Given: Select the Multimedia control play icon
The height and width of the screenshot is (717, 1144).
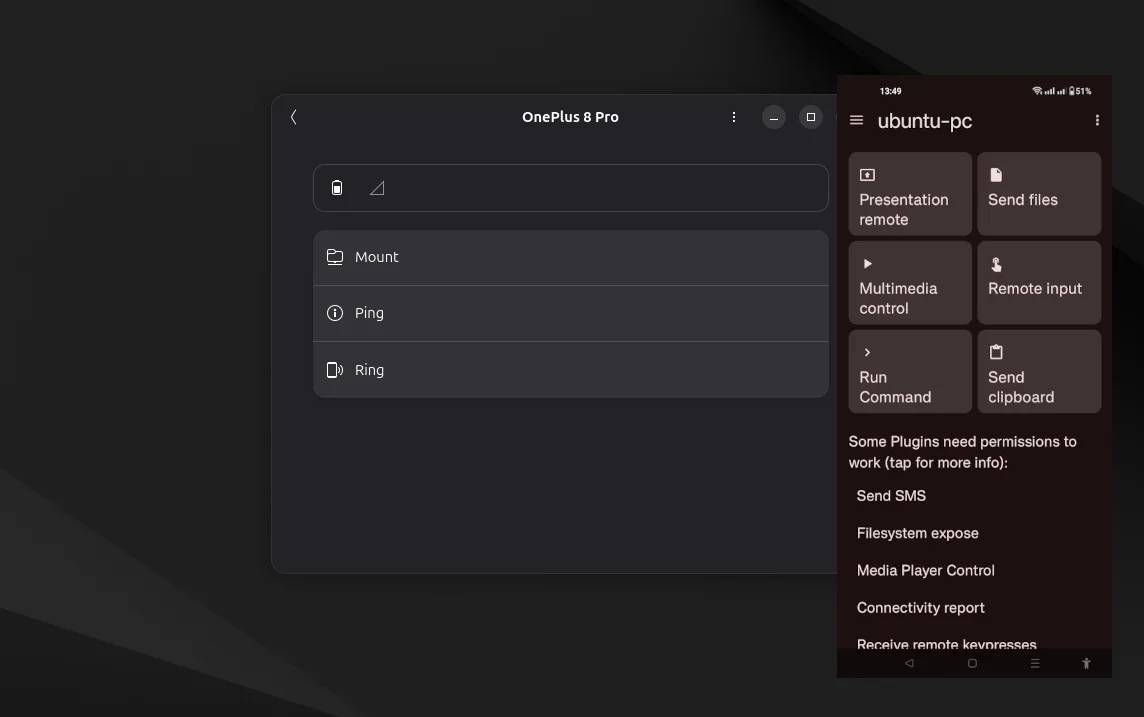Looking at the screenshot, I should [x=866, y=264].
